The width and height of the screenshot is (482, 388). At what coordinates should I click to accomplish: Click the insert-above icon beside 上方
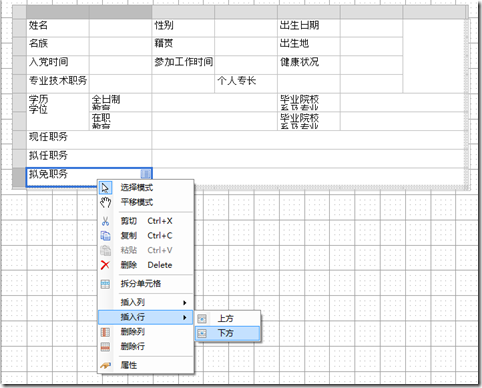point(202,319)
